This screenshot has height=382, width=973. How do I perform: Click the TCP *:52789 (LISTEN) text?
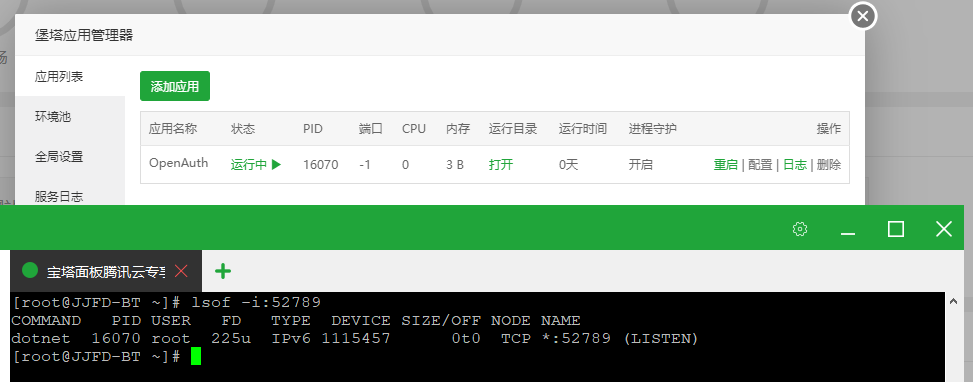(599, 339)
